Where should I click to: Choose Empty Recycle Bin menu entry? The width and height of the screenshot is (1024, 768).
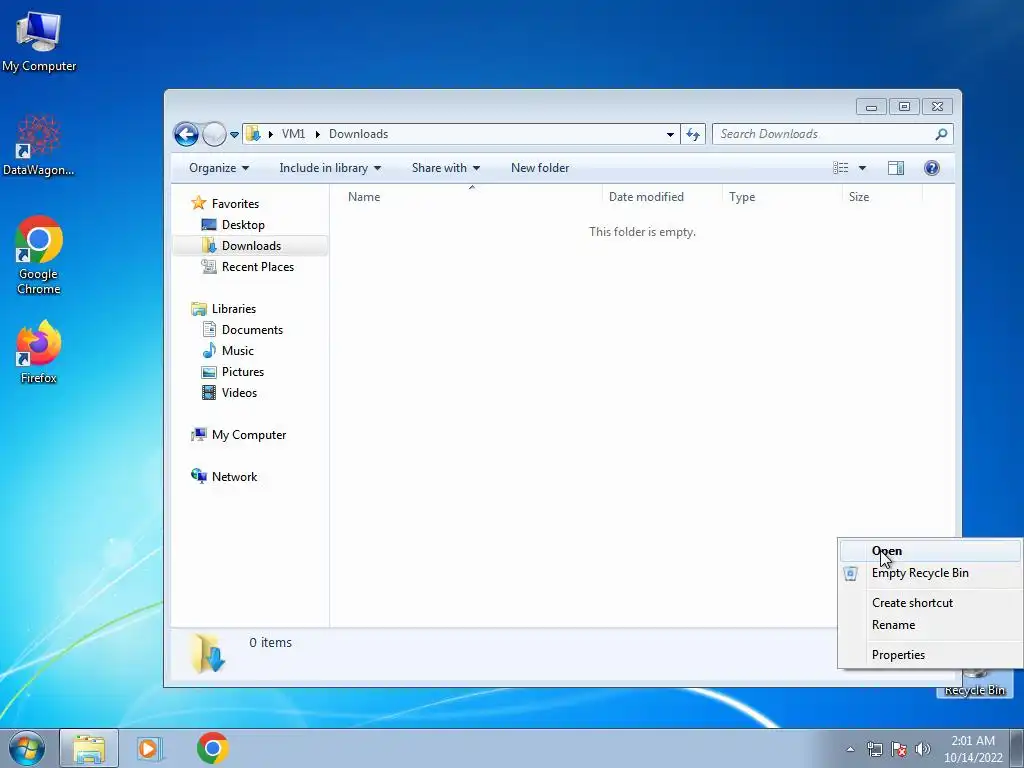930,573
